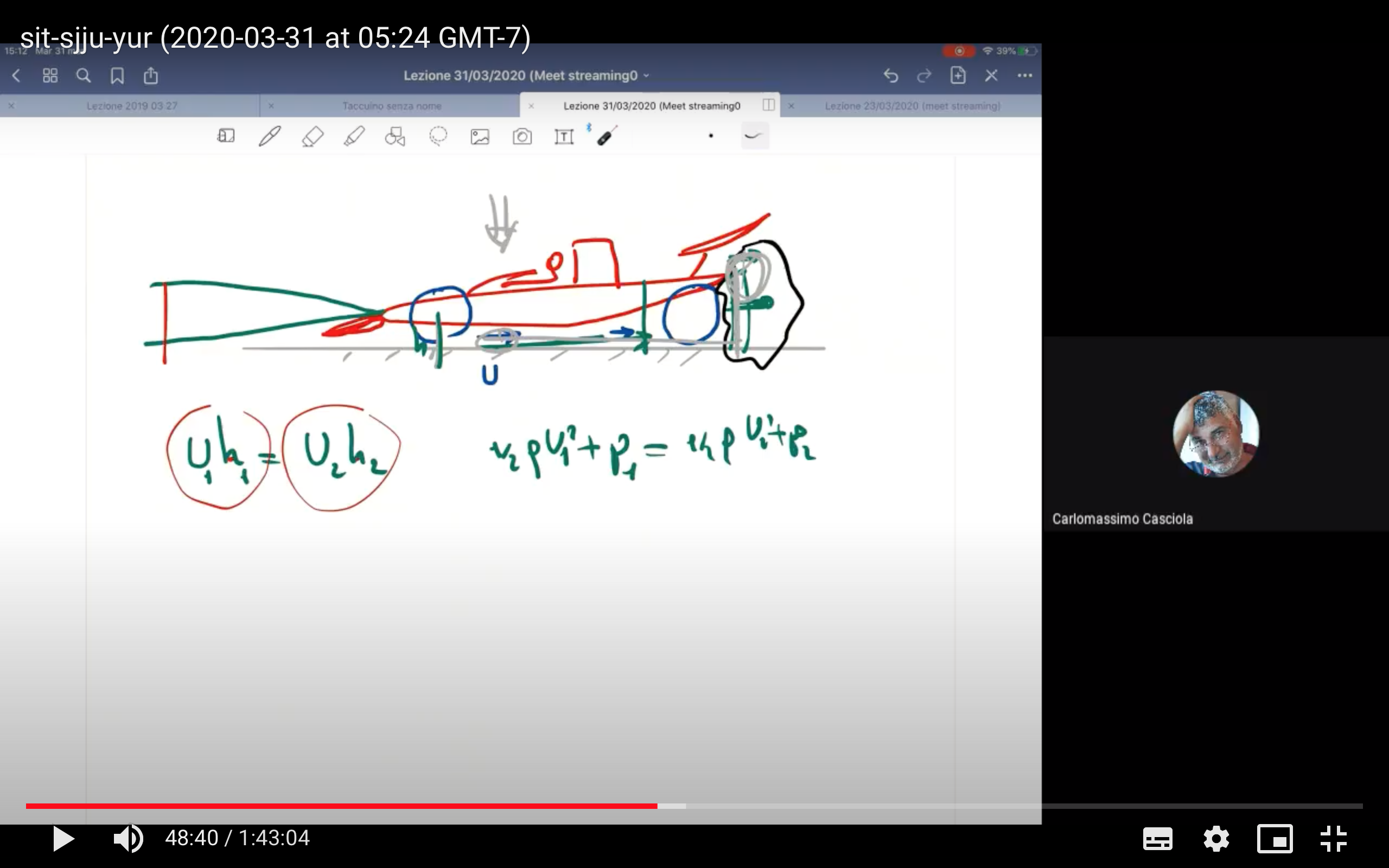Click the undo arrow button
The height and width of the screenshot is (868, 1389).
point(890,76)
